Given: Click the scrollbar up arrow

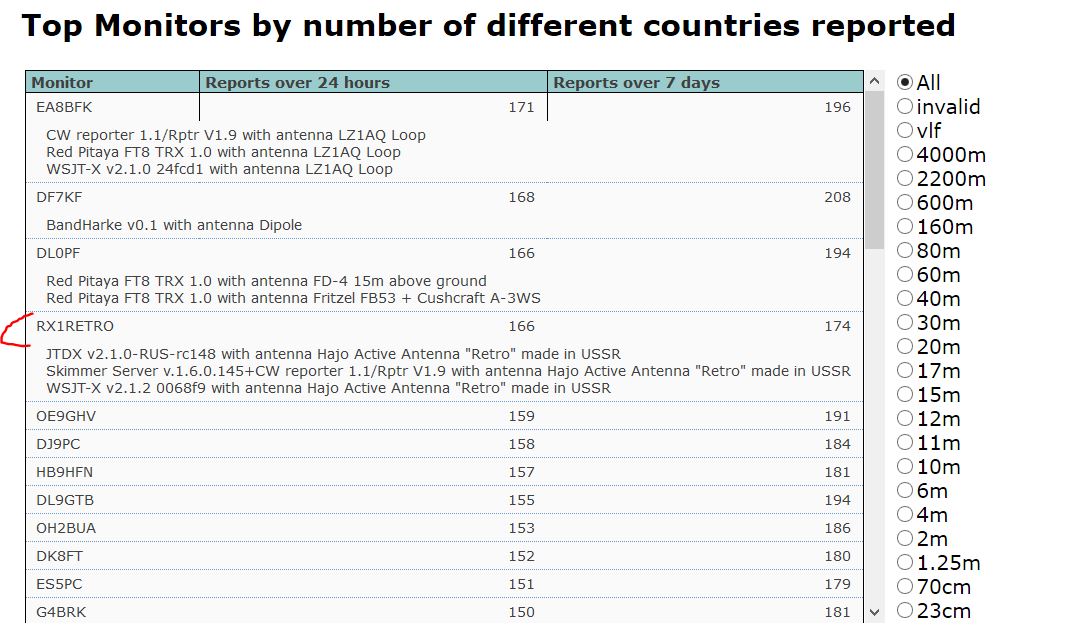Looking at the screenshot, I should [875, 82].
